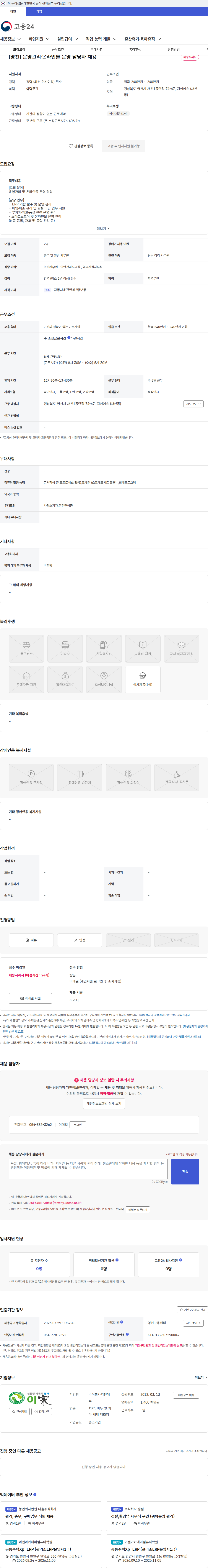Expand the 직업 능력 개발 menu
Viewport: 208px width, 1568px height.
click(x=101, y=39)
